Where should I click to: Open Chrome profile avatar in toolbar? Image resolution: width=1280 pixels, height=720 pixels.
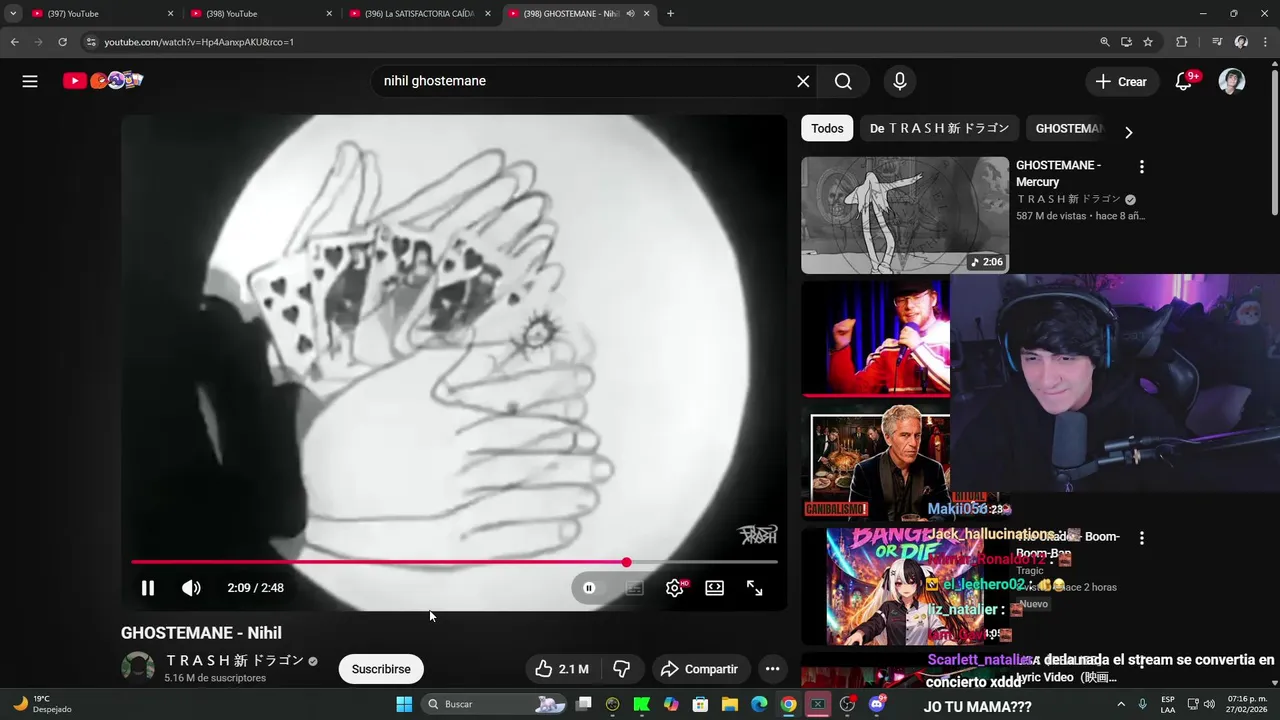(x=1241, y=42)
